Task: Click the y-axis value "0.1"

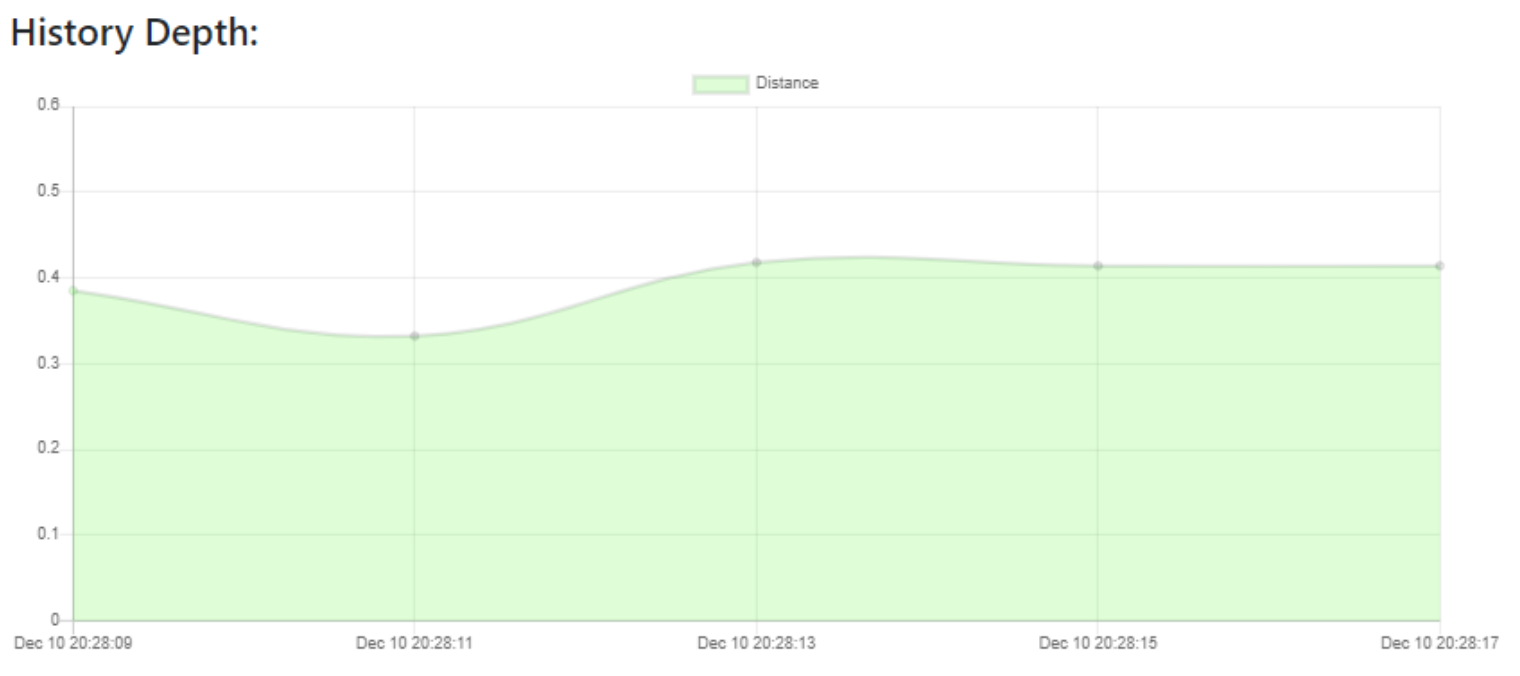Action: 49,534
